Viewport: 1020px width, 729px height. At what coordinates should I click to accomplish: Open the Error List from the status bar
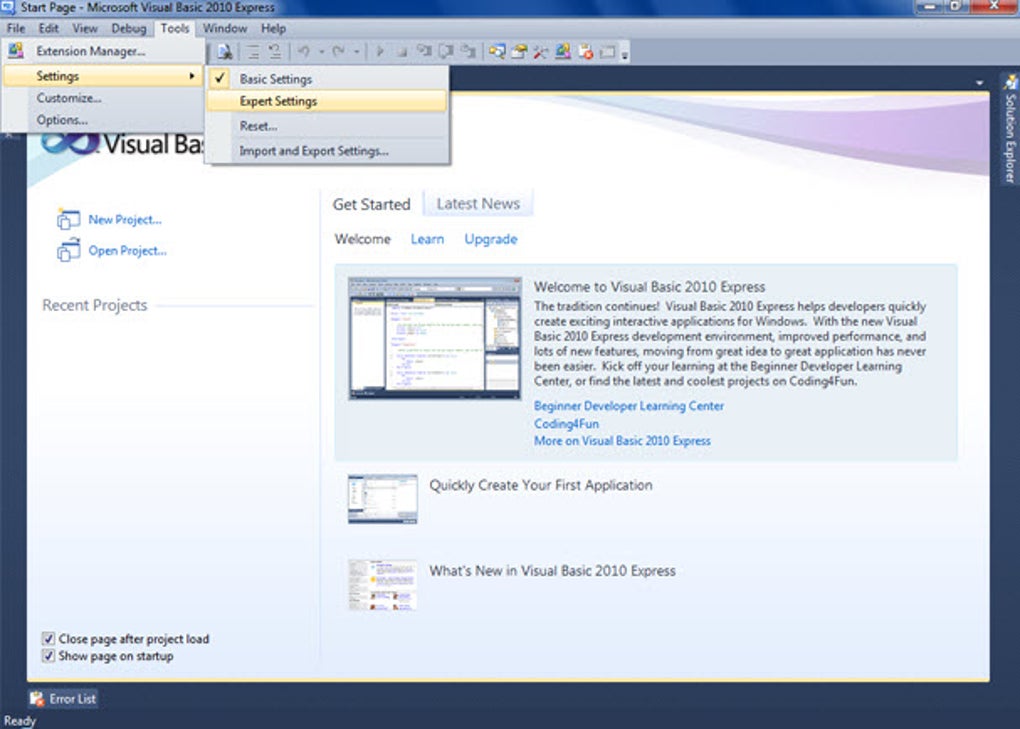pos(62,699)
